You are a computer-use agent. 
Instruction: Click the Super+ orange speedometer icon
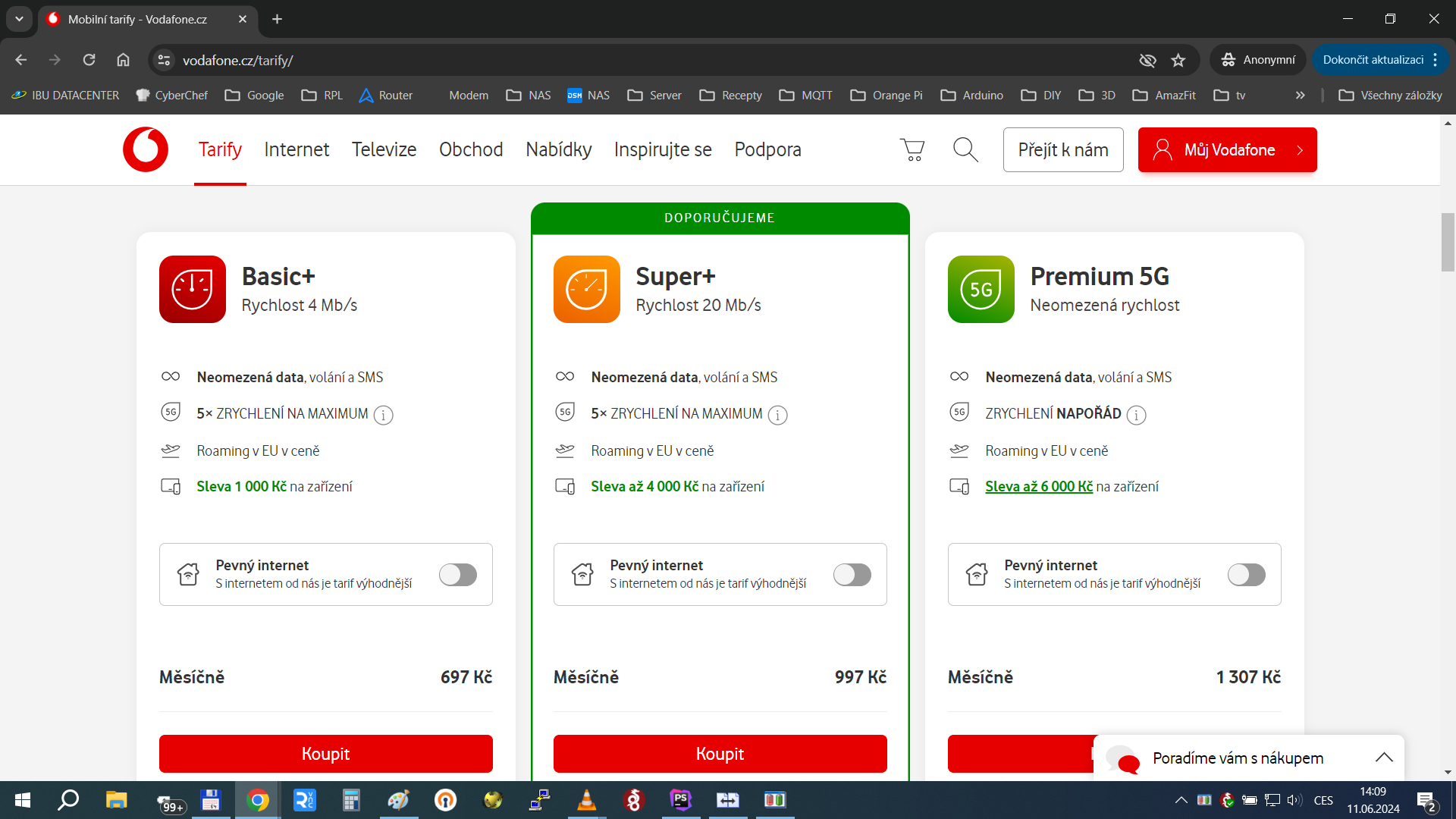[587, 290]
